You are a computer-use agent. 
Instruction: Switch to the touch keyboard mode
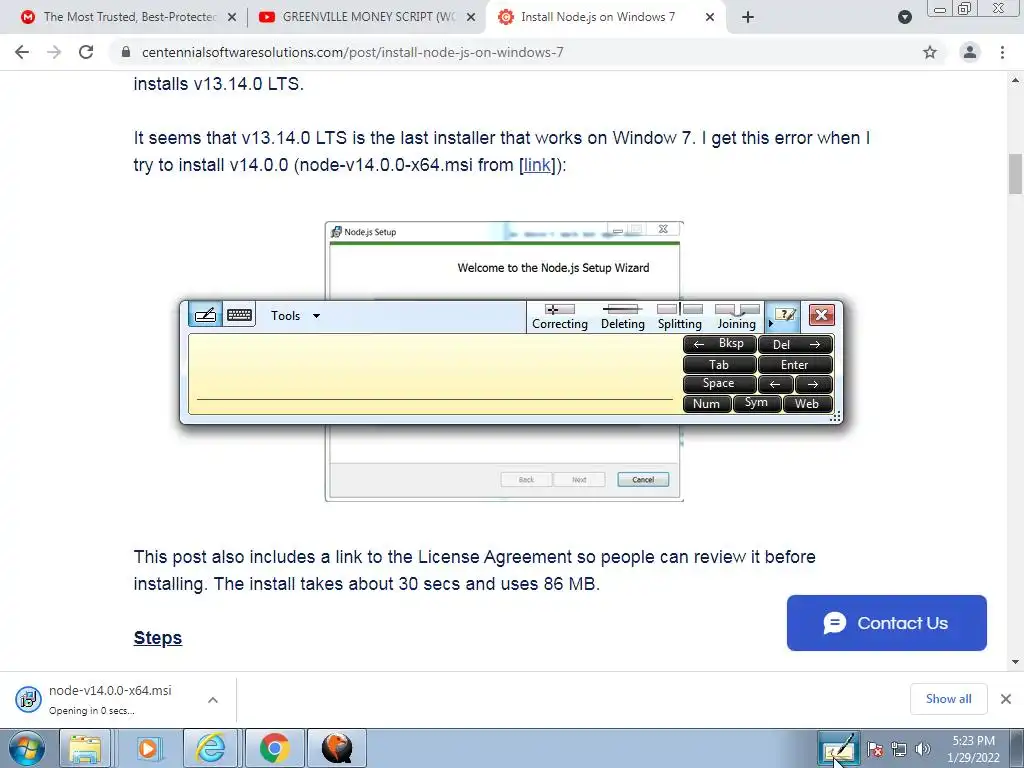click(x=239, y=315)
